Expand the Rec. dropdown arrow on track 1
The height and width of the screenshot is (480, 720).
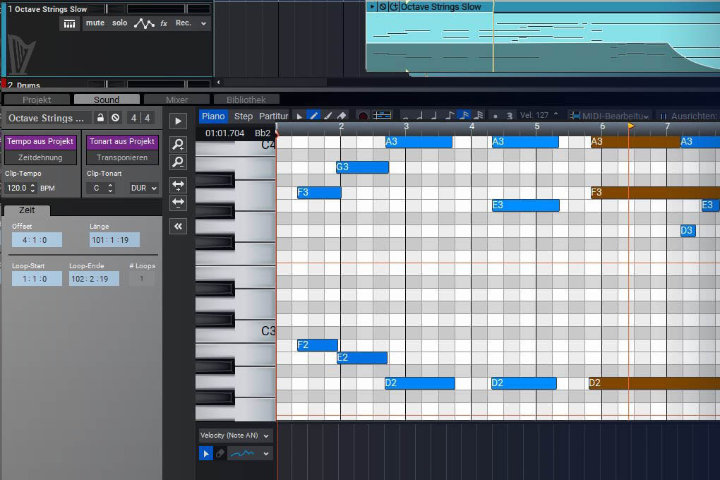click(203, 23)
